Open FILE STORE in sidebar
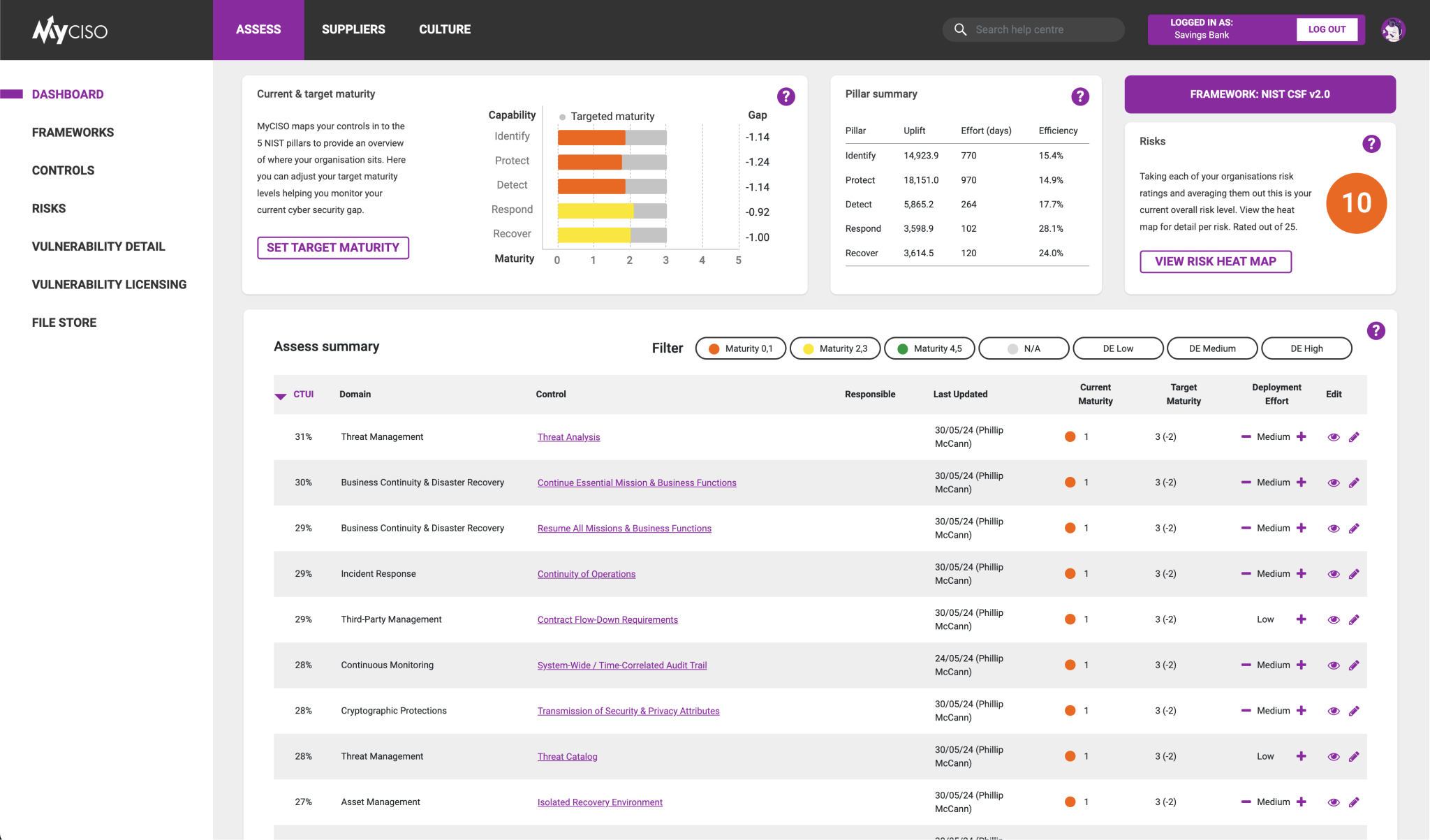 pos(64,323)
